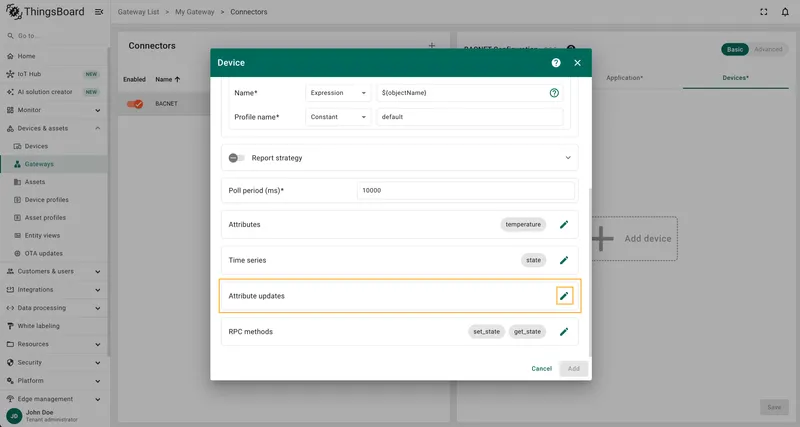Enable the Report strategy toggle

coord(236,158)
